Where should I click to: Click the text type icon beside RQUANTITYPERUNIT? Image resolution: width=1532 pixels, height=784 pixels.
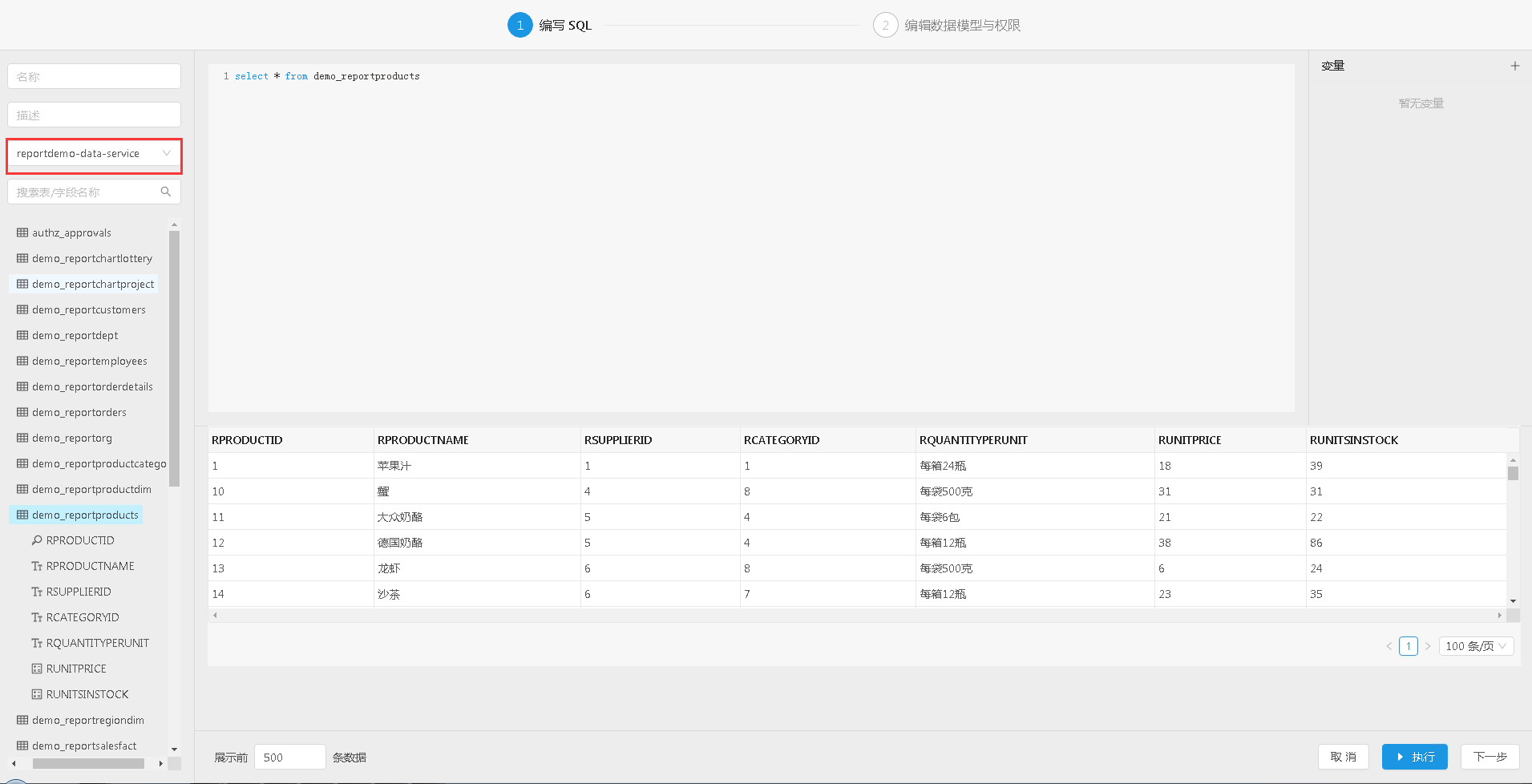(x=37, y=643)
